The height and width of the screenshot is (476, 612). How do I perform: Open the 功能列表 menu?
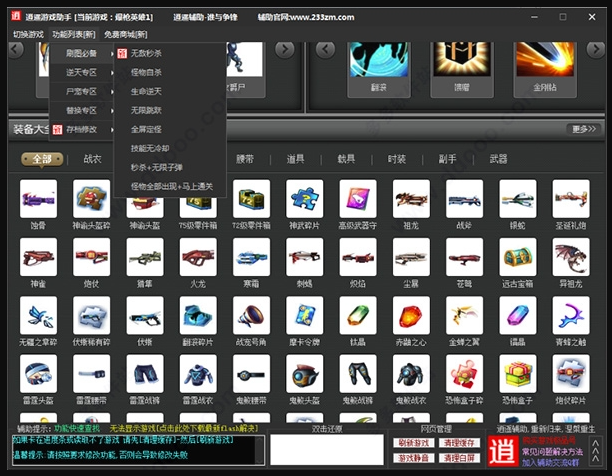pos(71,34)
